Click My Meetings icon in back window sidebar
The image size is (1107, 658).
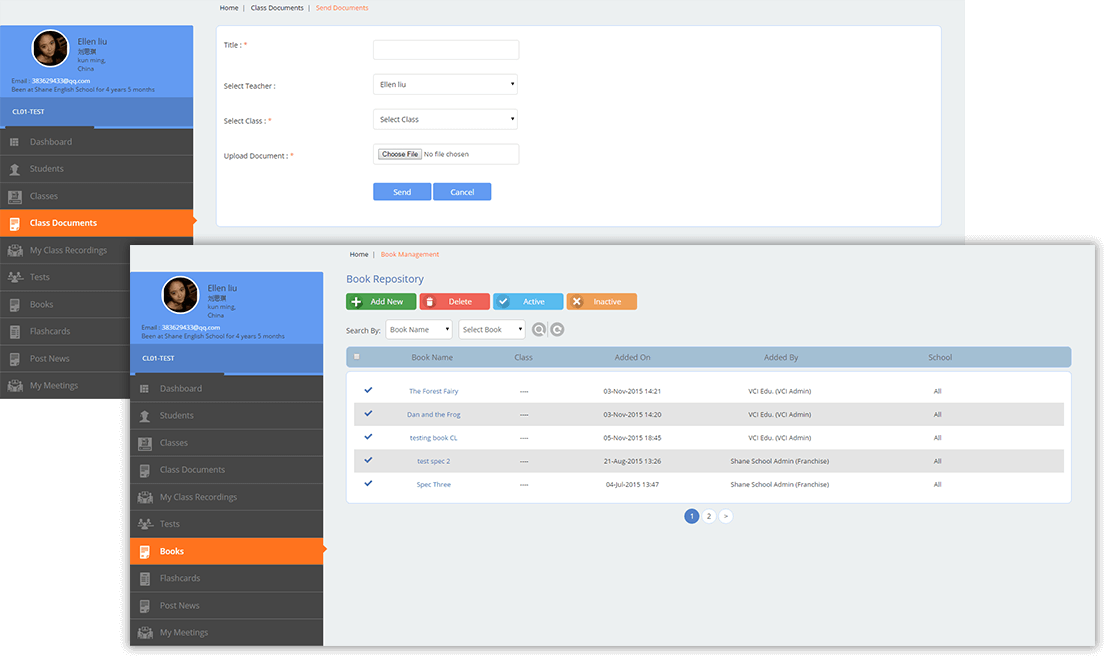tap(15, 386)
